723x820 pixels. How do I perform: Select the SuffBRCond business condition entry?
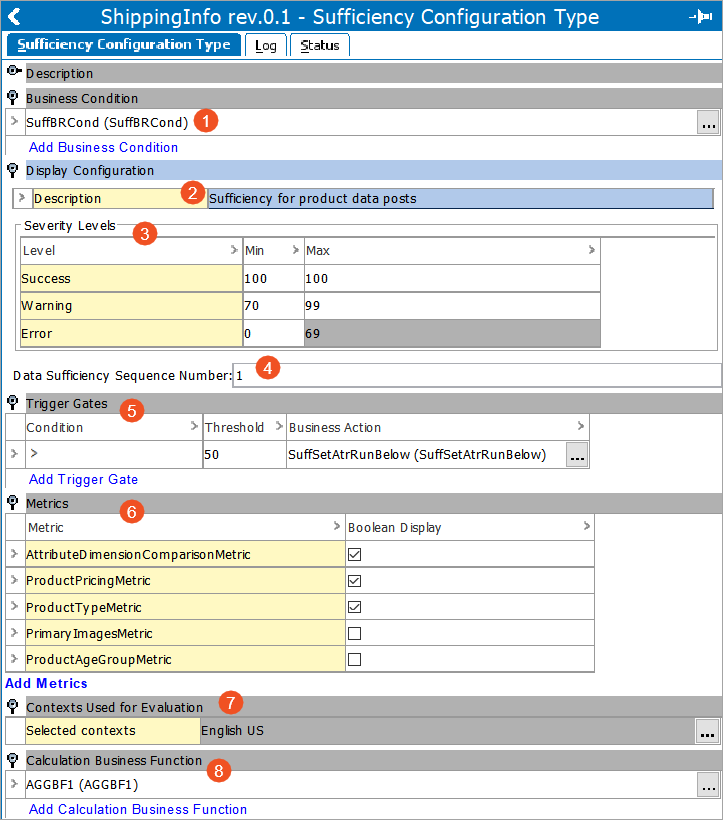[107, 122]
